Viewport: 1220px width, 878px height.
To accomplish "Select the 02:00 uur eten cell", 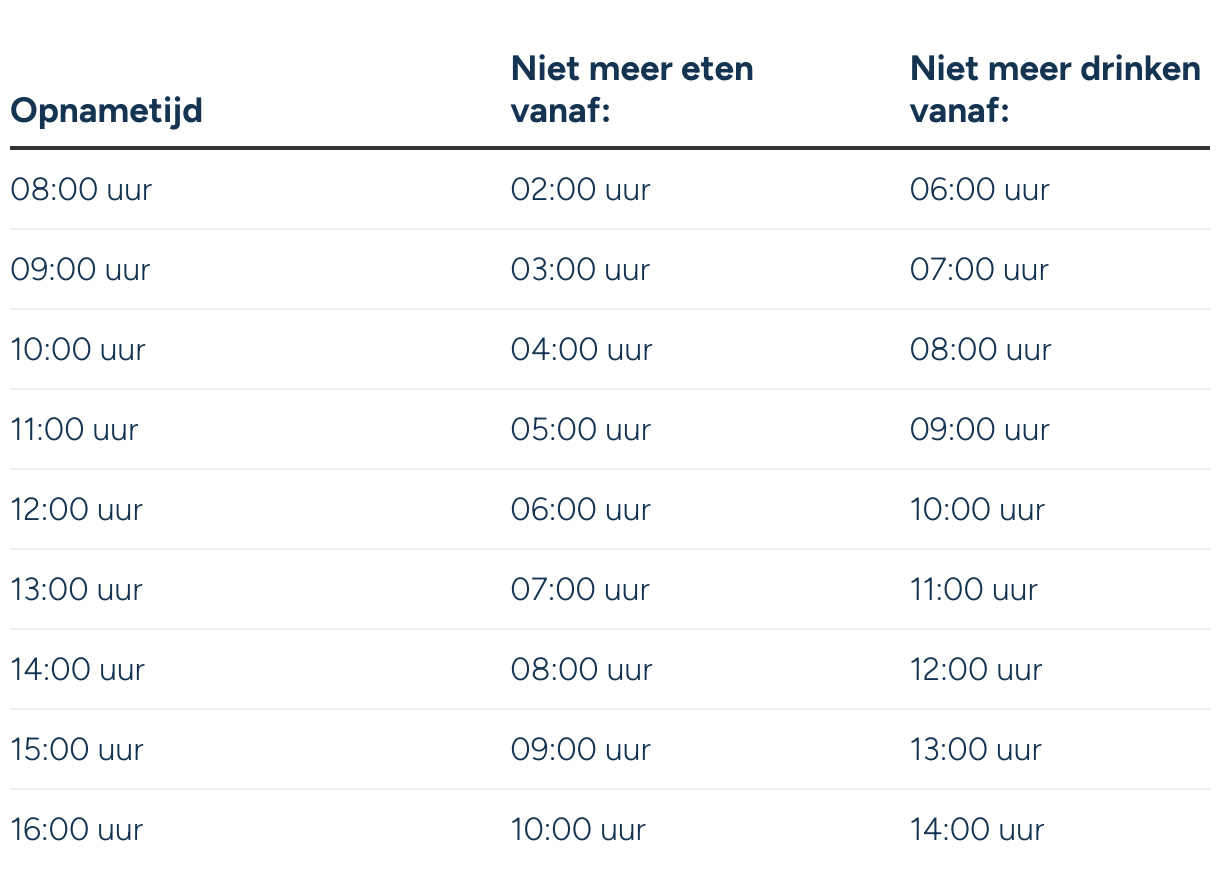I will 580,190.
